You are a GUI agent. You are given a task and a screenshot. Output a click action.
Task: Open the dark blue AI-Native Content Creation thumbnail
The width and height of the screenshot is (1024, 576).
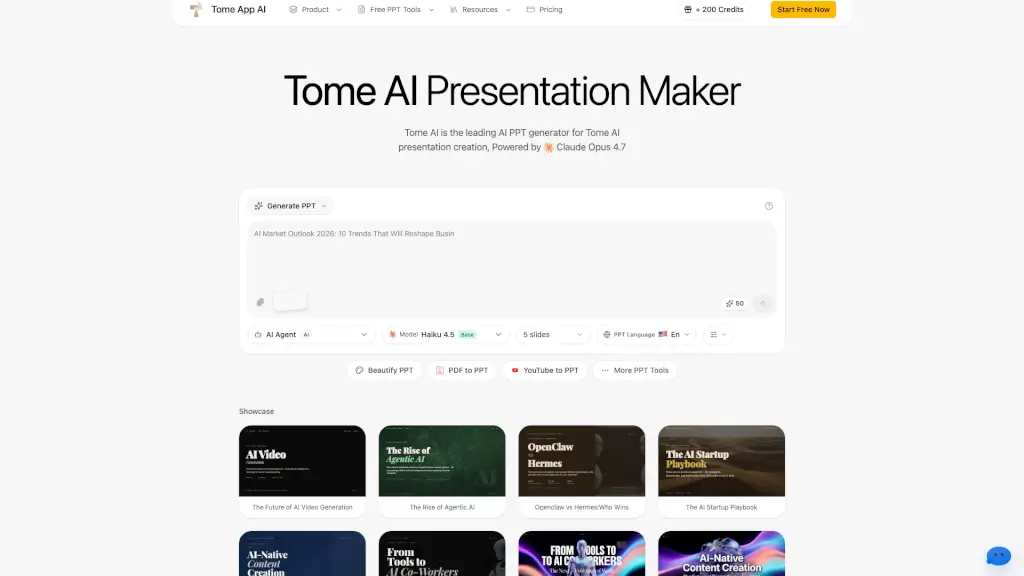[x=302, y=553]
